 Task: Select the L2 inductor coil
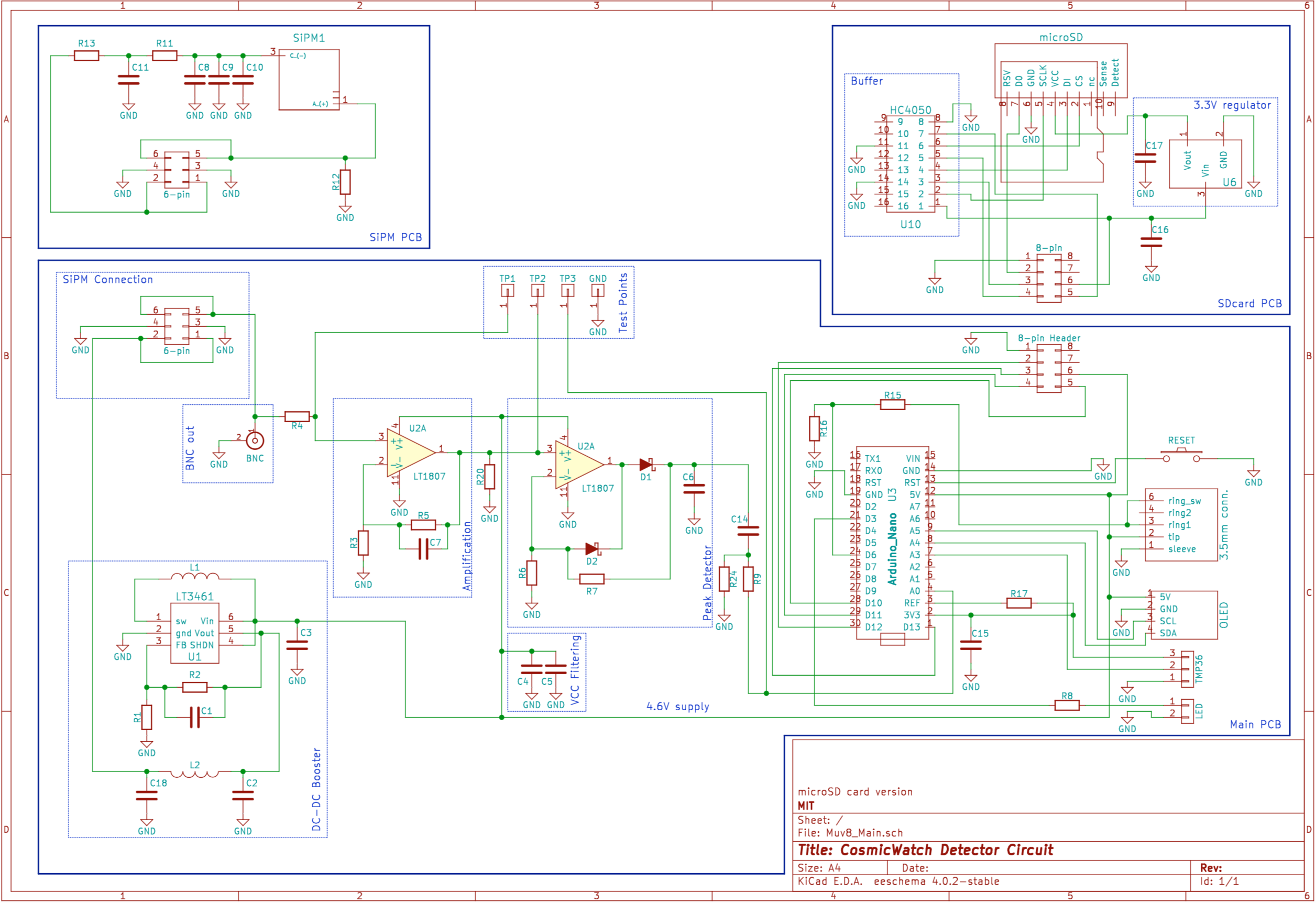[x=195, y=775]
